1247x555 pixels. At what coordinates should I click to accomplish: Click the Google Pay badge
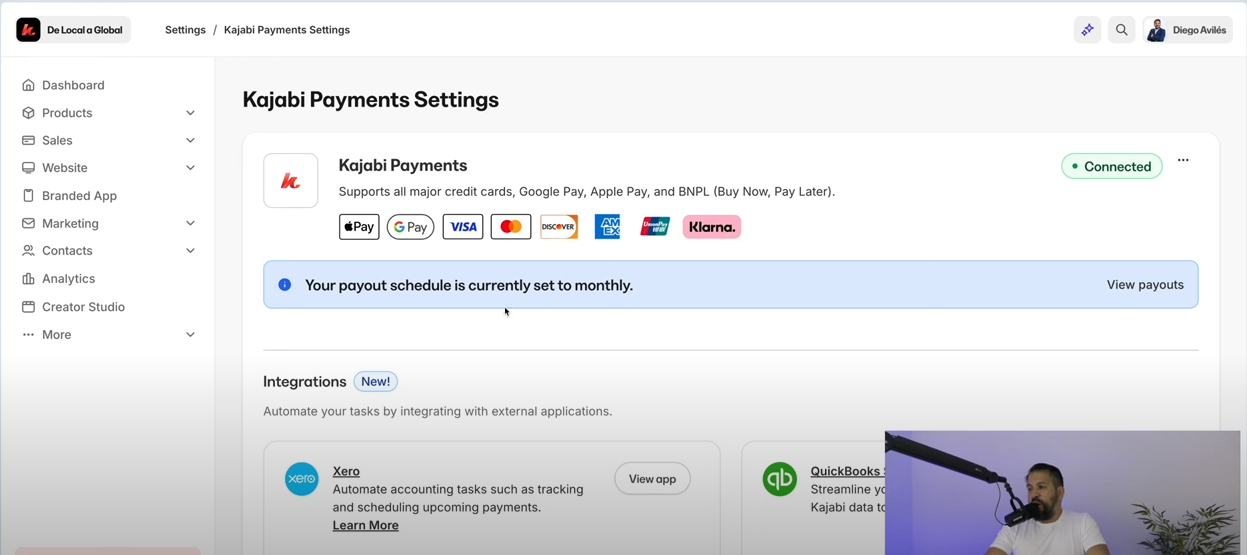click(410, 227)
